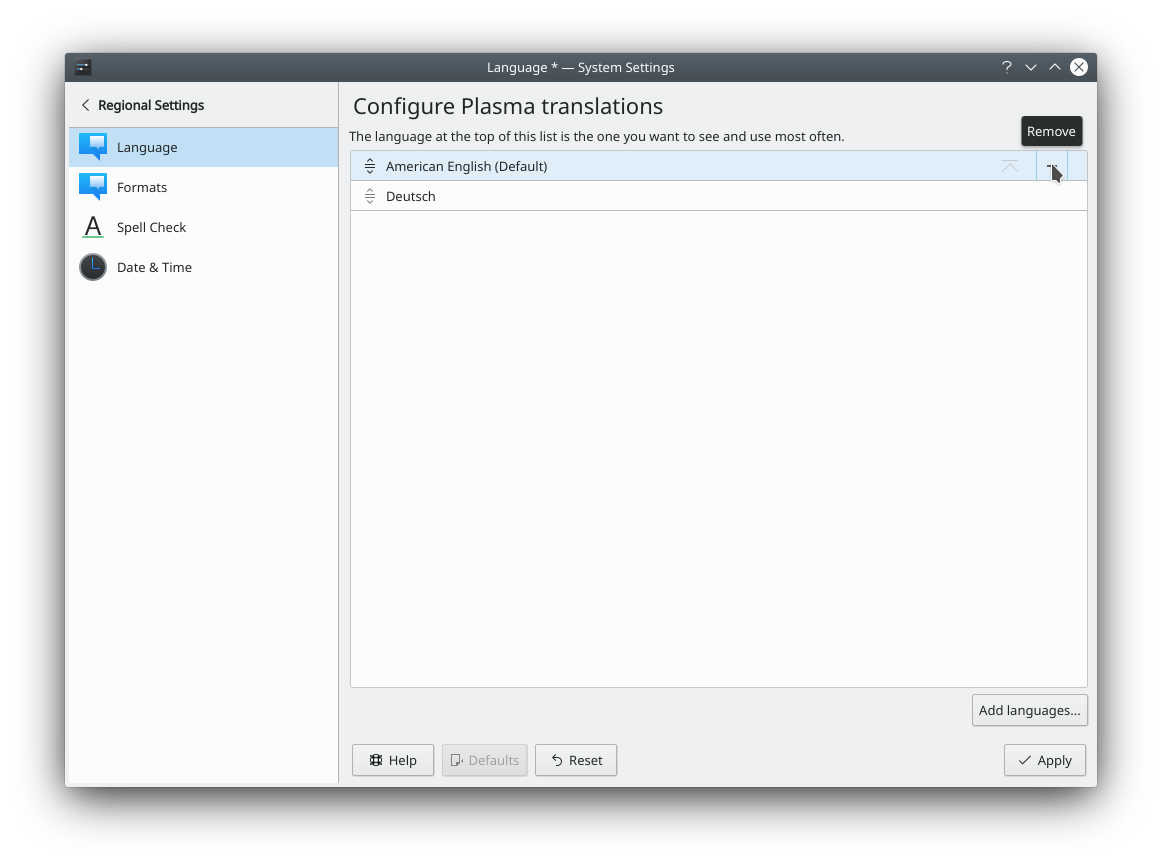The width and height of the screenshot is (1162, 864).
Task: Click the Defaults button
Action: coord(485,760)
